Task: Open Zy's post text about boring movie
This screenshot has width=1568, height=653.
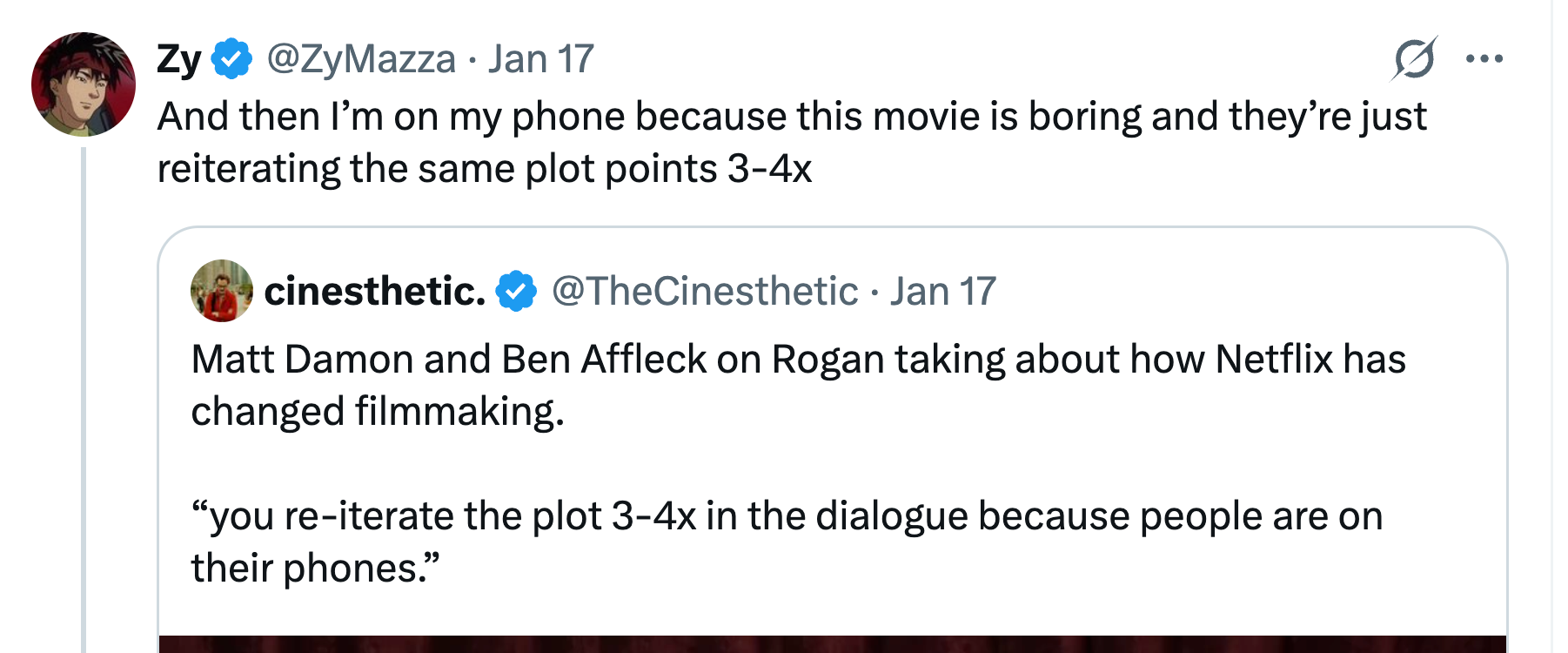Action: click(792, 142)
